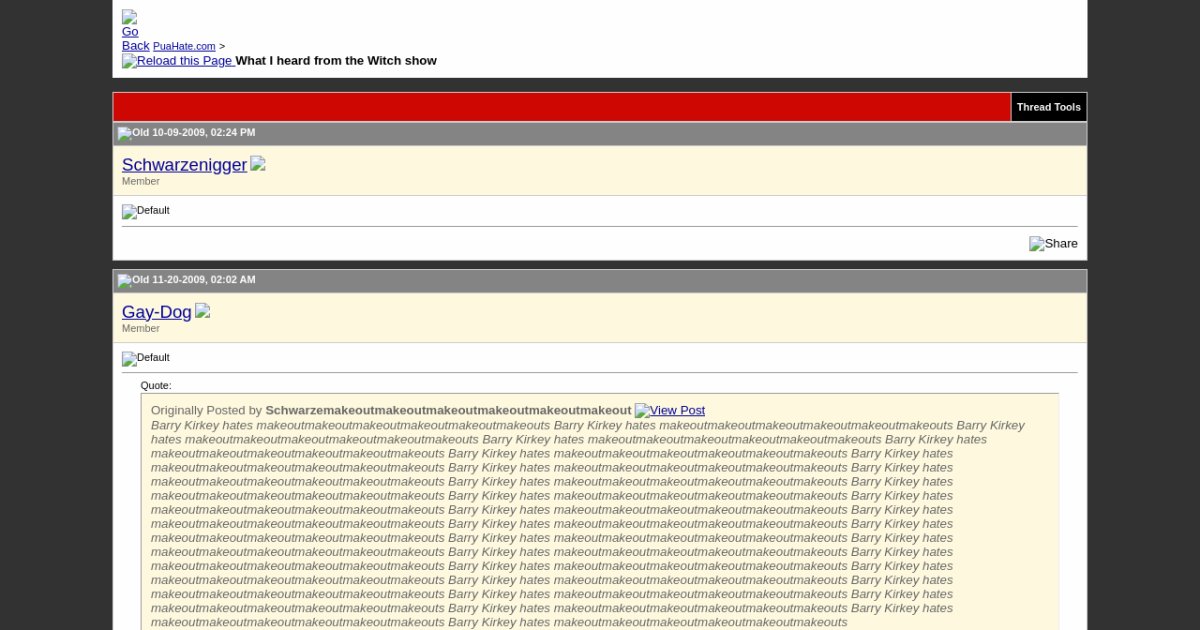Click the Reload this Page icon
This screenshot has width=1200, height=630.
[128, 61]
